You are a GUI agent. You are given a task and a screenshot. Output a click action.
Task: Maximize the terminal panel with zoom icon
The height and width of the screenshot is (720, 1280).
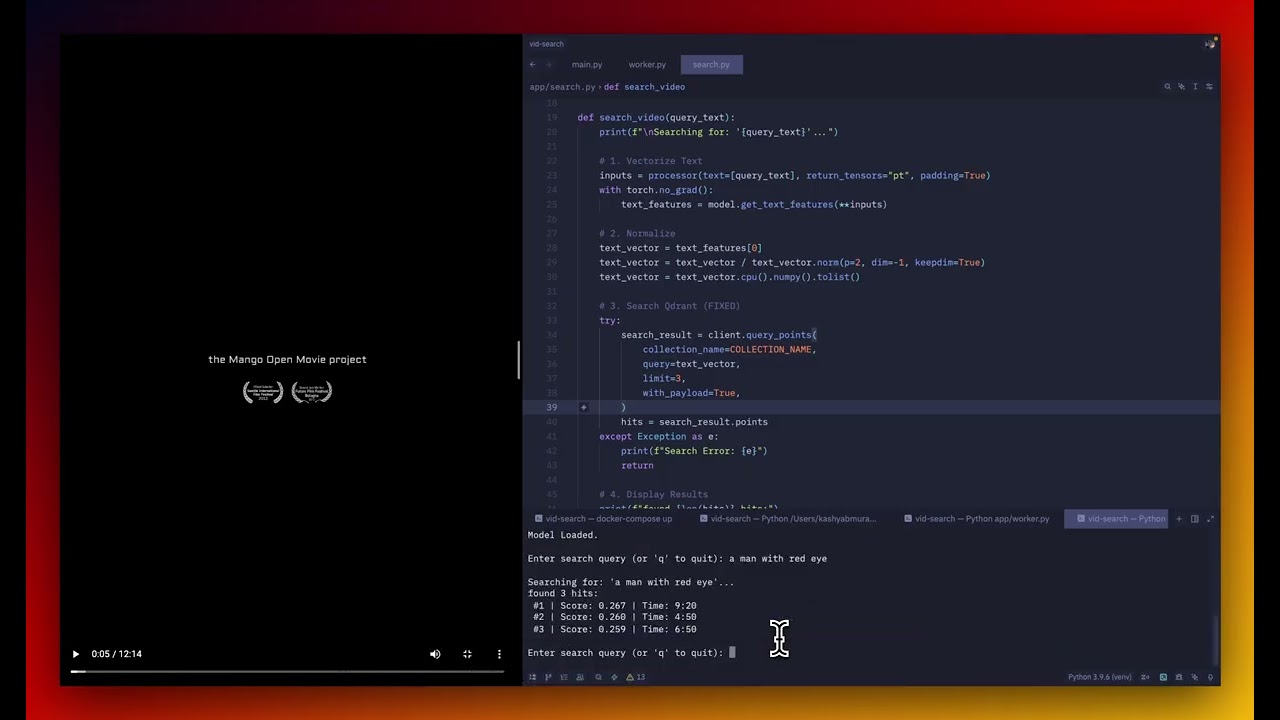tap(1211, 519)
